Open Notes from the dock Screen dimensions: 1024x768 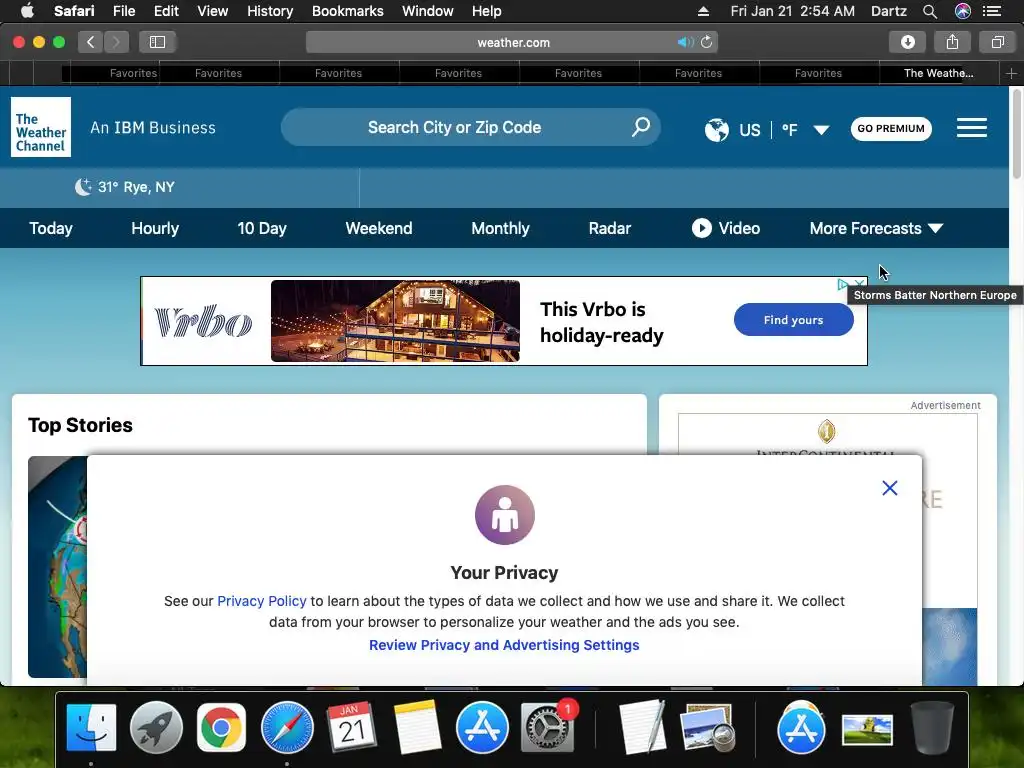point(417,728)
